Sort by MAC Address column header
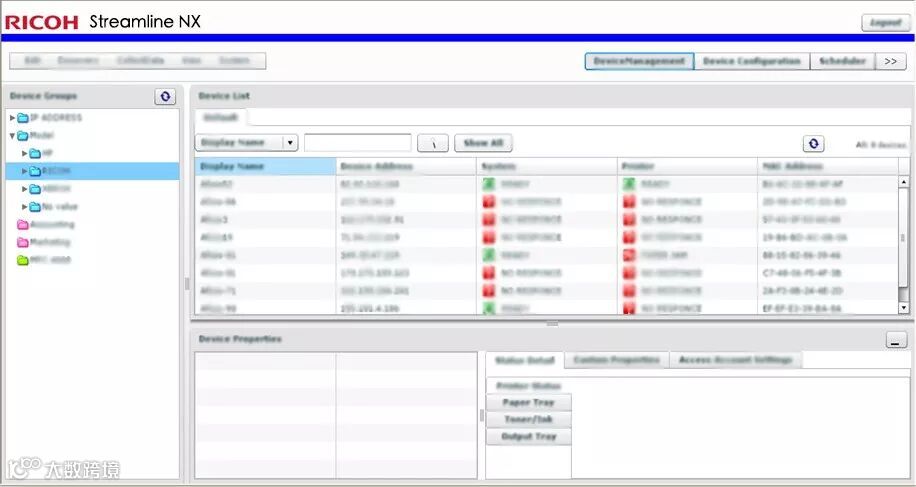Screen dimensions: 916x487 (x=828, y=166)
